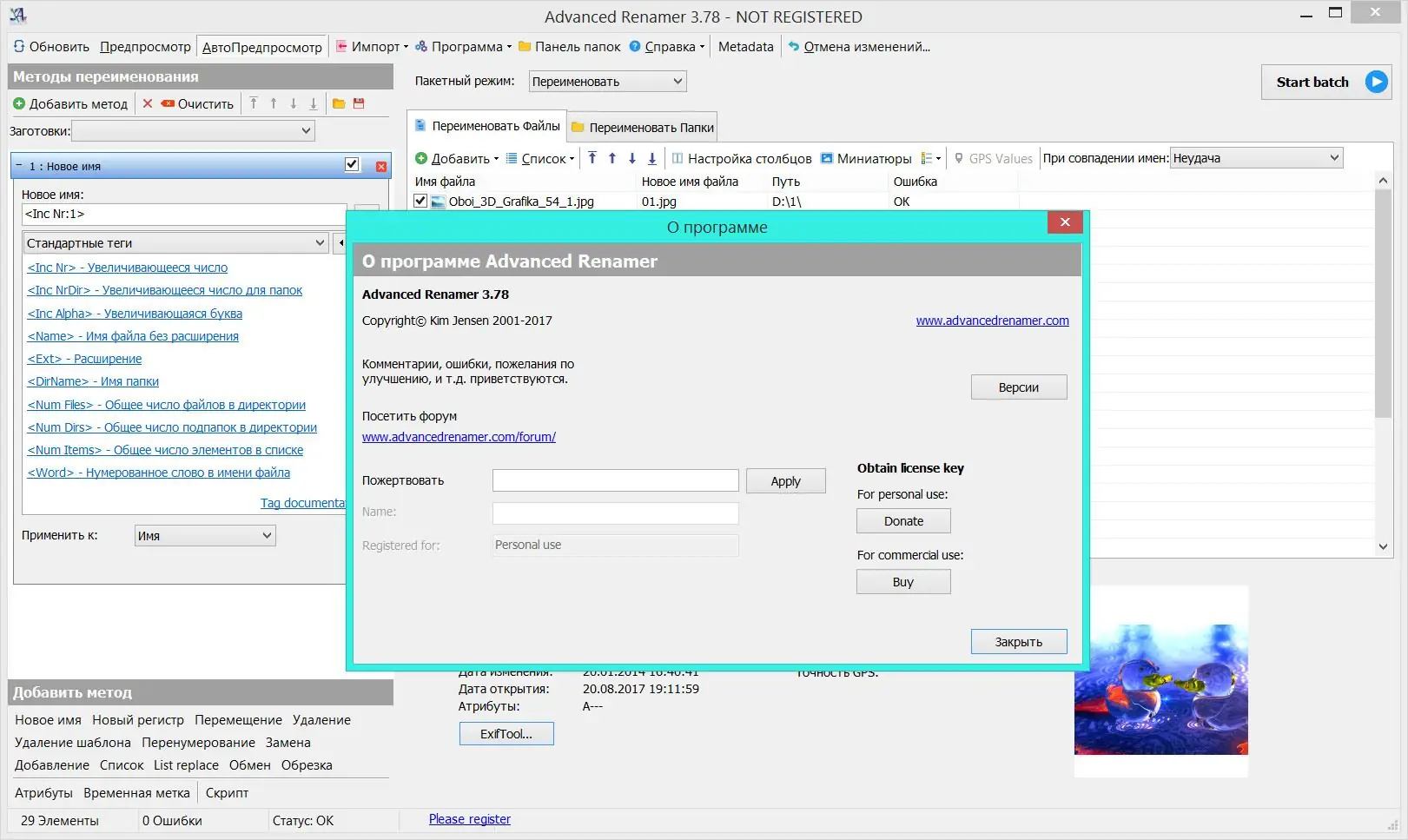Click the Please register link
The image size is (1408, 840).
(x=470, y=819)
